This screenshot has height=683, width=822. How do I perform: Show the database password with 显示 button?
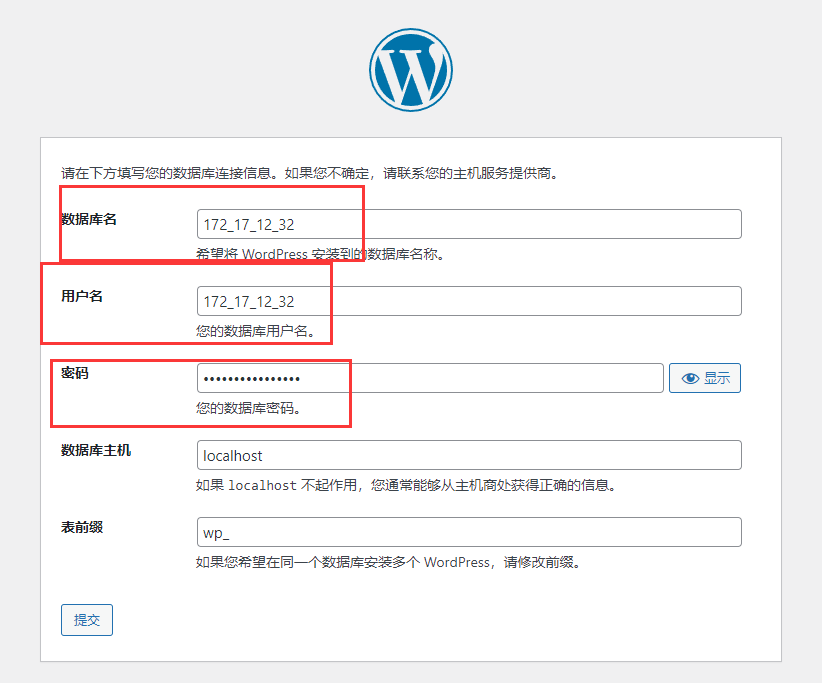click(705, 378)
